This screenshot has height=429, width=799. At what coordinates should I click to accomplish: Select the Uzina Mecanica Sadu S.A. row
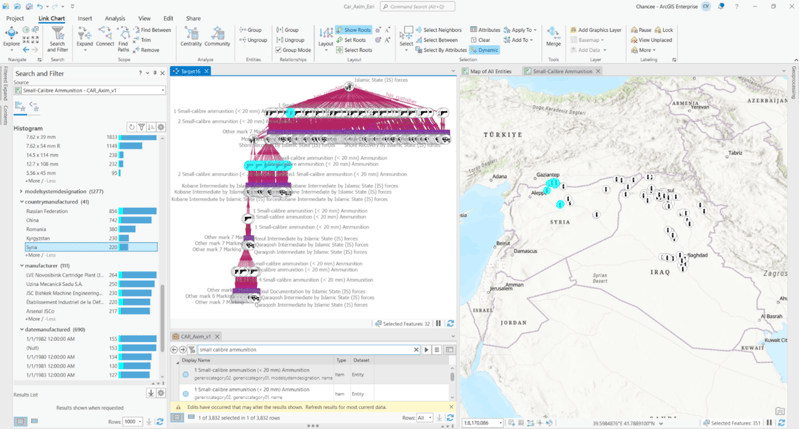(91, 284)
